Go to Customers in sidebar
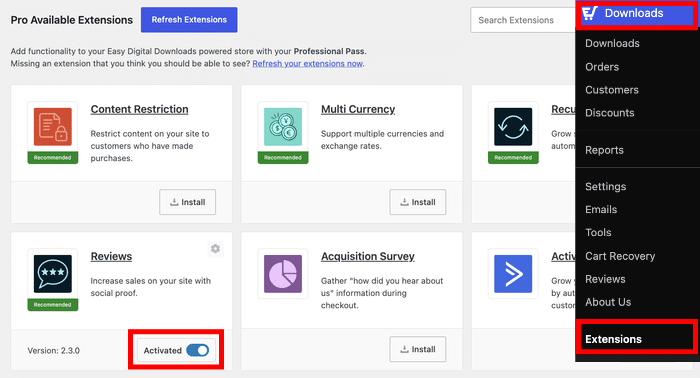This screenshot has height=378, width=700. click(x=612, y=90)
